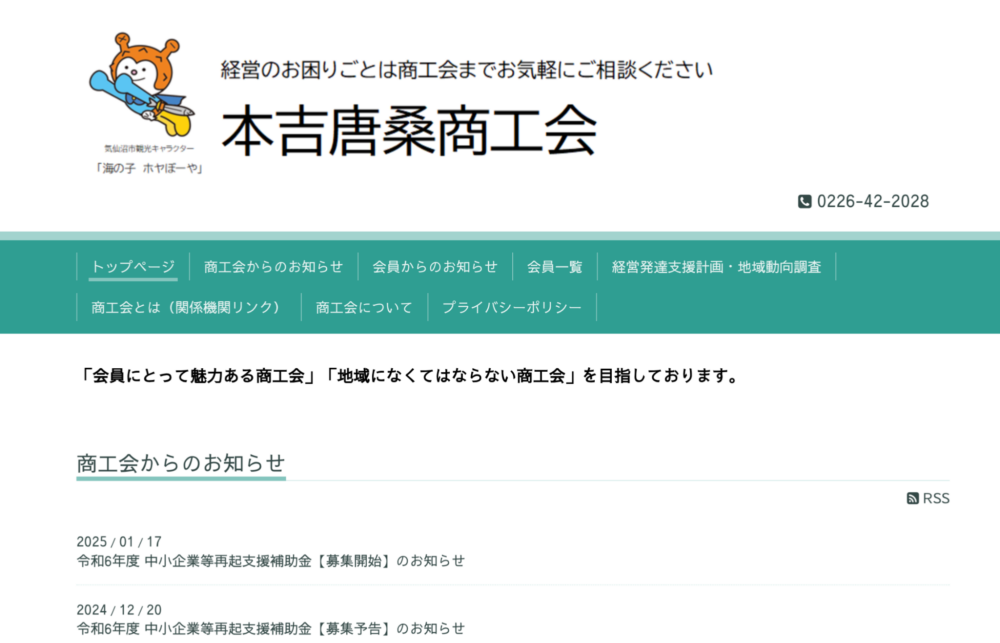The width and height of the screenshot is (1000, 643).
Task: Click the 「海の子 ホヤぼーや」 caption
Action: (149, 168)
